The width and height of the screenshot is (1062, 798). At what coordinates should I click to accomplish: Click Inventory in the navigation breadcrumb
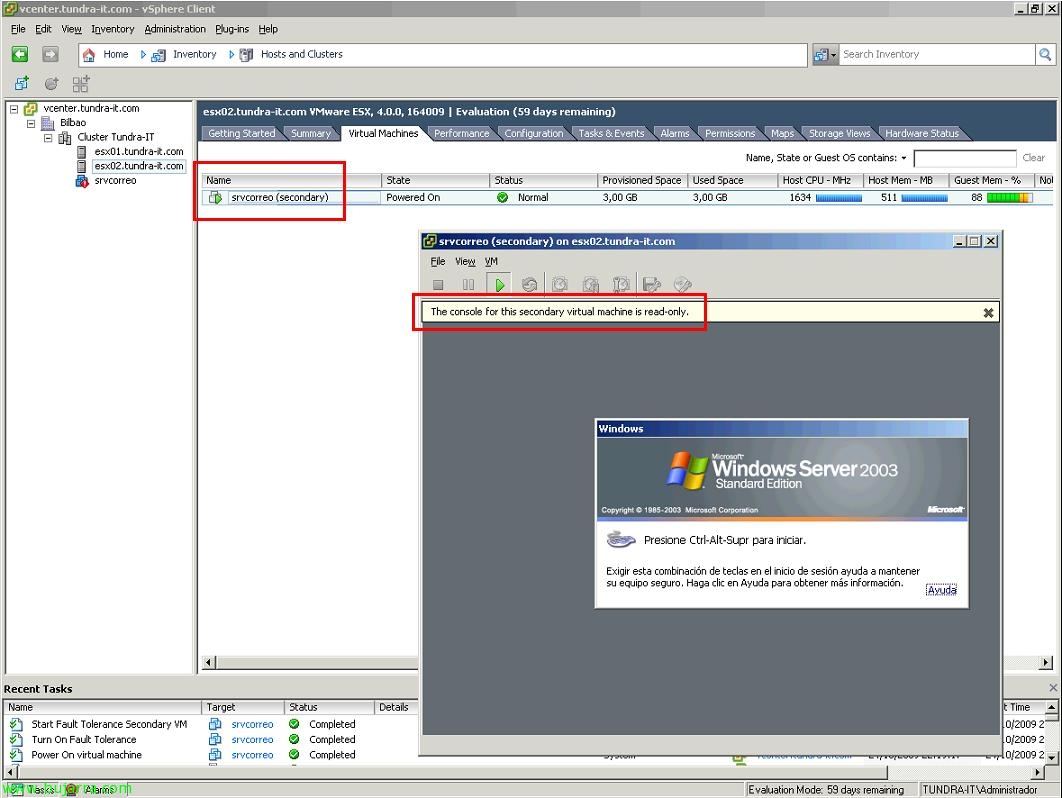[194, 54]
